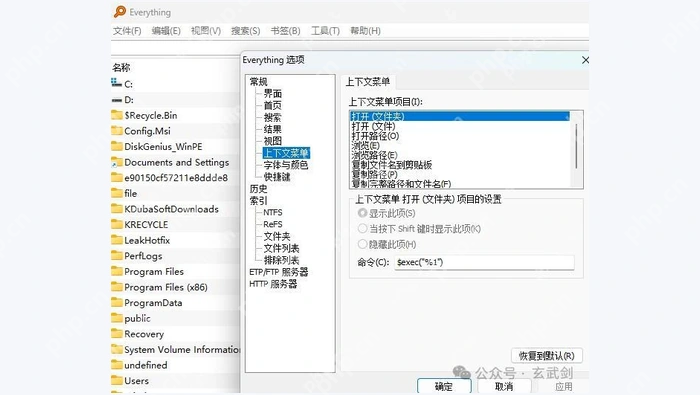Viewport: 700px width, 395px height.
Task: Click the 应用 button
Action: pos(564,386)
